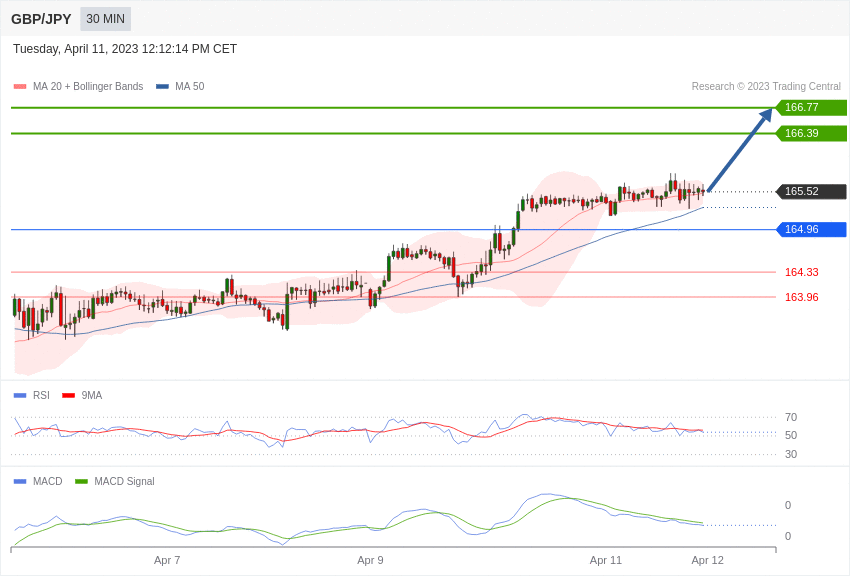This screenshot has height=576, width=850.
Task: Click the 9MA legend label
Action: click(92, 396)
